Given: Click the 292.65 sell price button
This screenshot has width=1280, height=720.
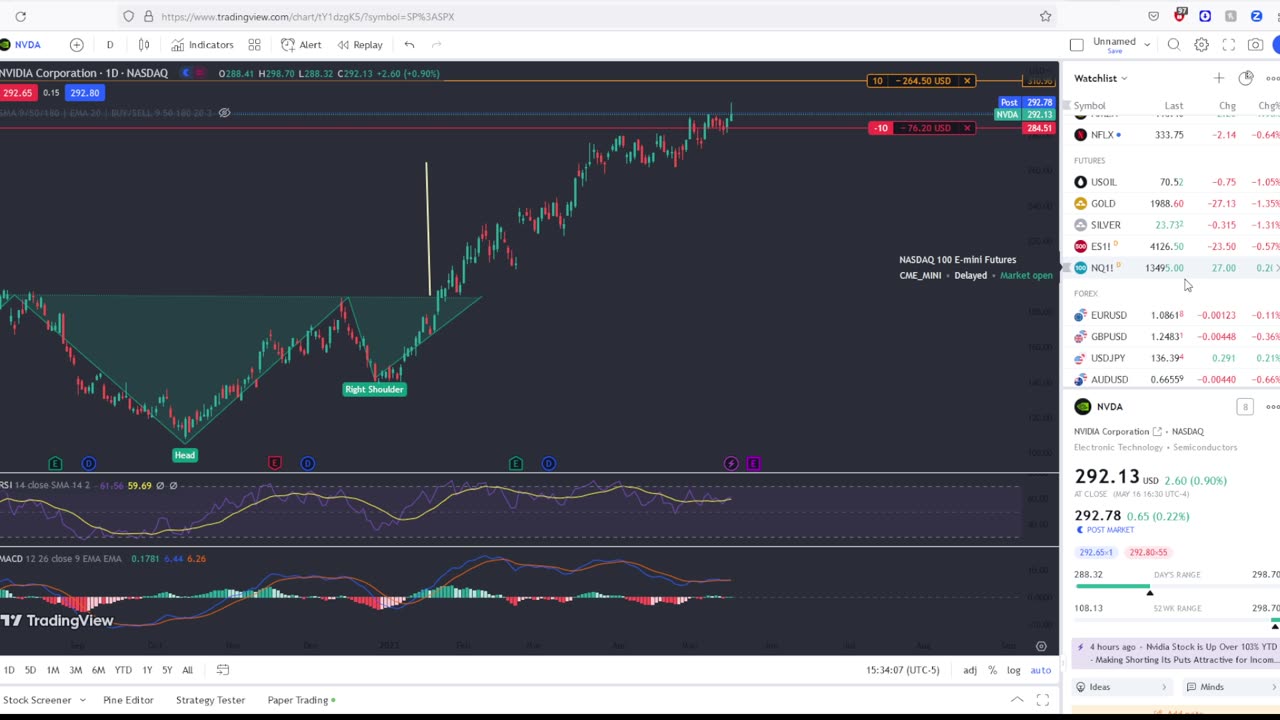Looking at the screenshot, I should tap(18, 93).
